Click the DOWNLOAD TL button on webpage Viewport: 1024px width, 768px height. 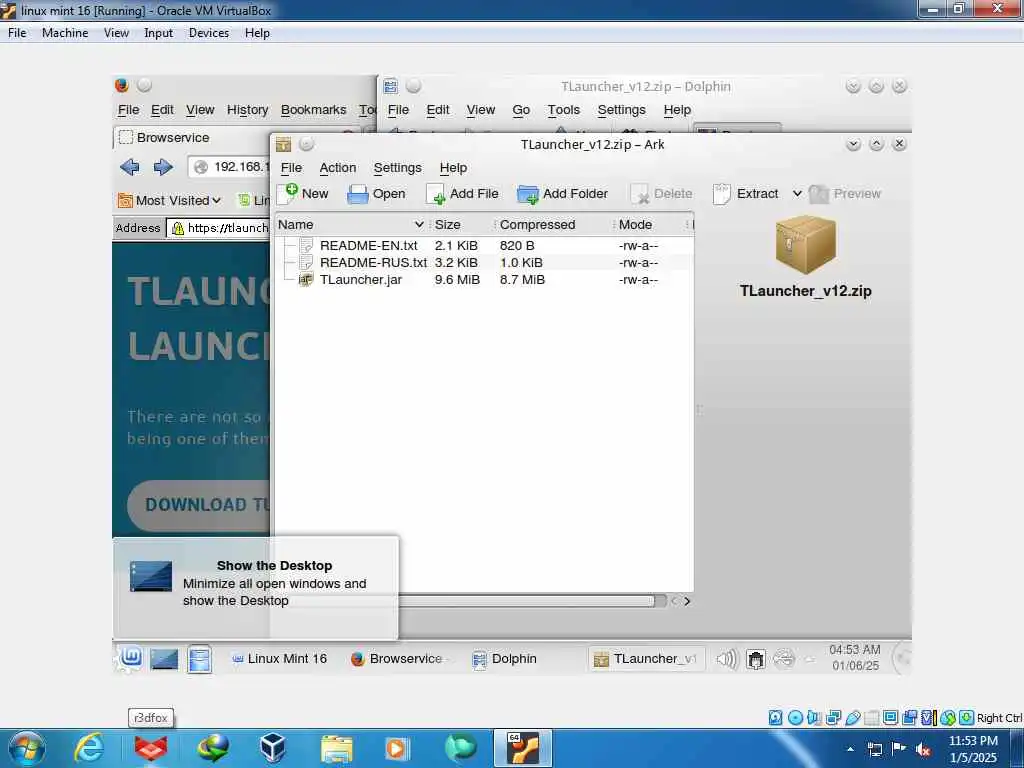click(199, 505)
